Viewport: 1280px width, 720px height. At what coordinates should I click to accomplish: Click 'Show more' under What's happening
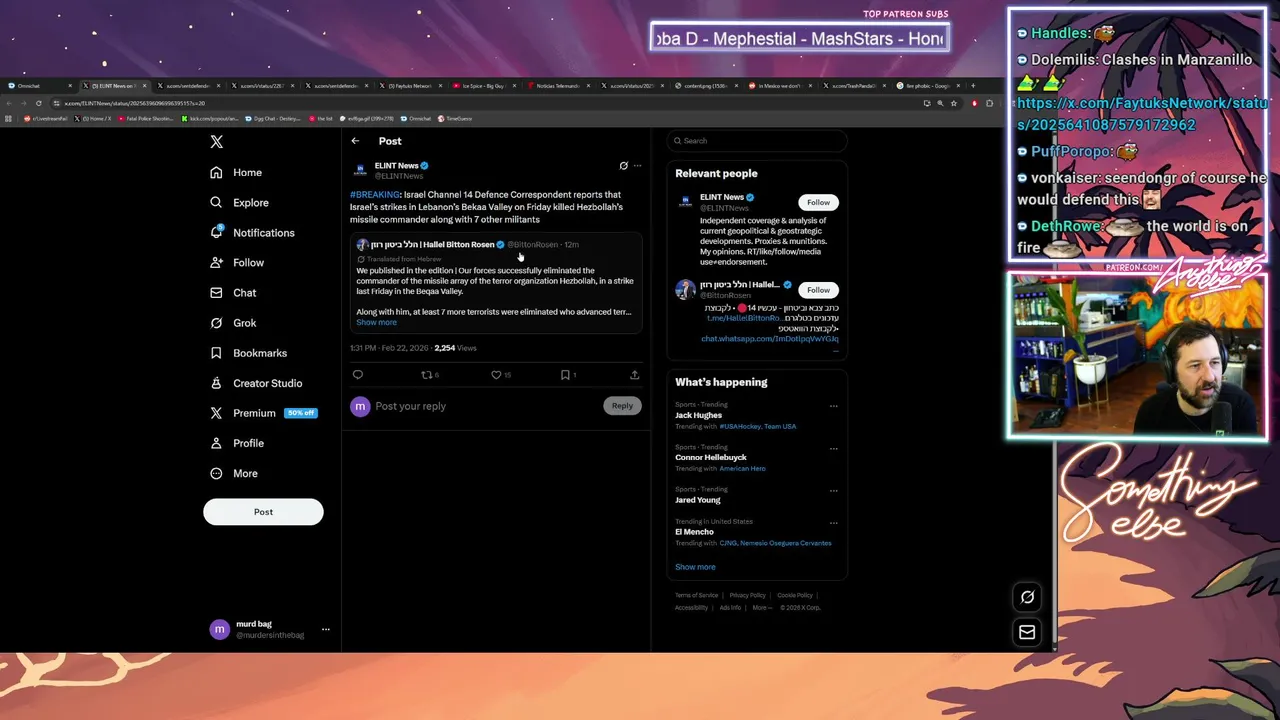695,567
